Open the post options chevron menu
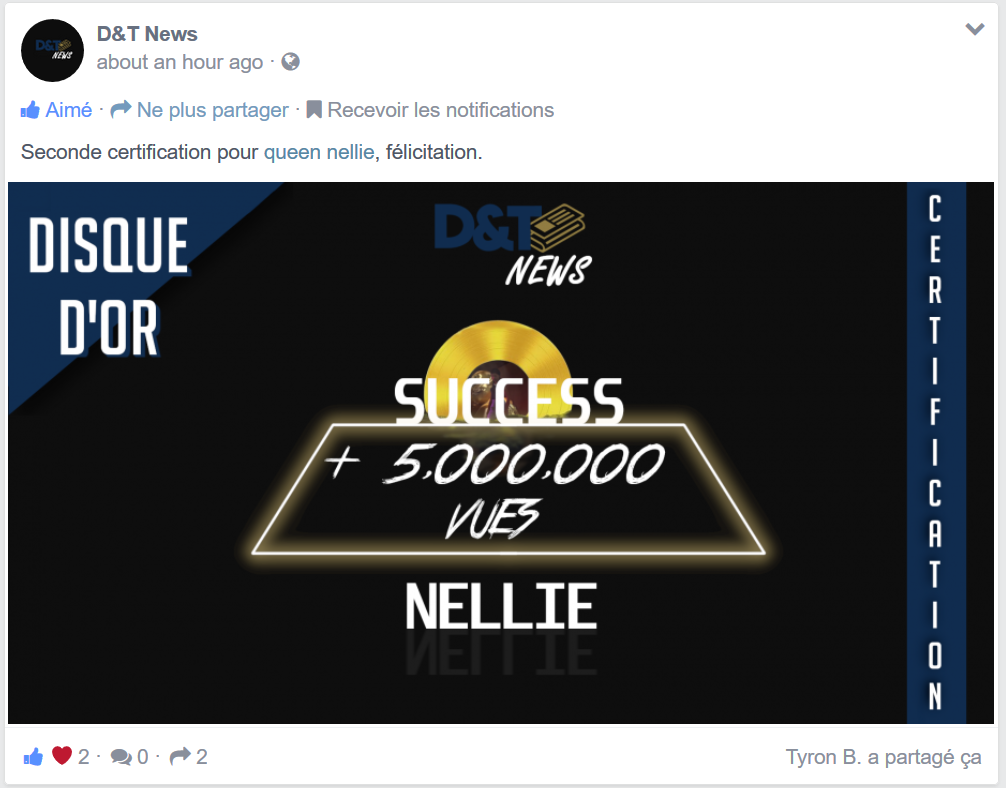 coord(975,29)
